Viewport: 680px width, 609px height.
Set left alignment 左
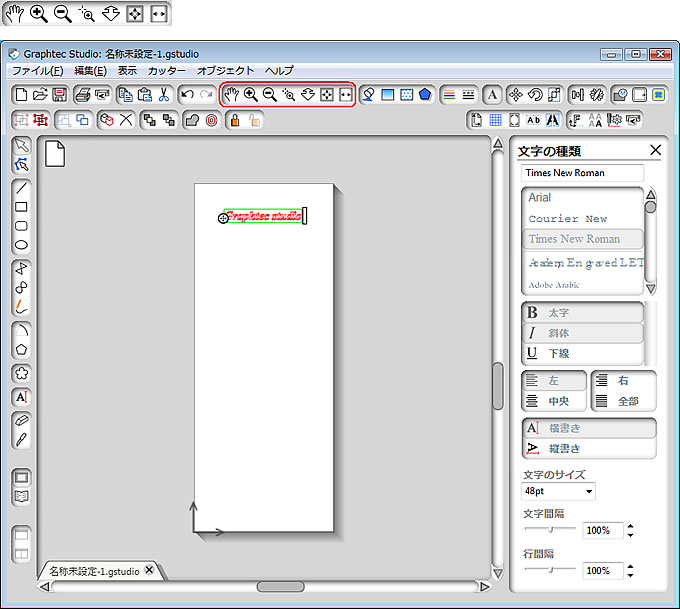[x=554, y=381]
